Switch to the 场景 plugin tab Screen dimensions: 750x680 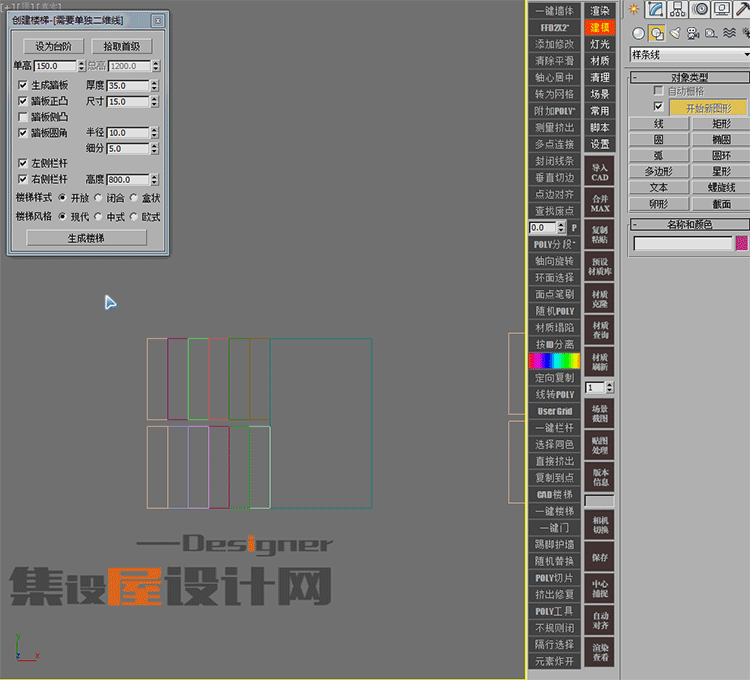[599, 94]
